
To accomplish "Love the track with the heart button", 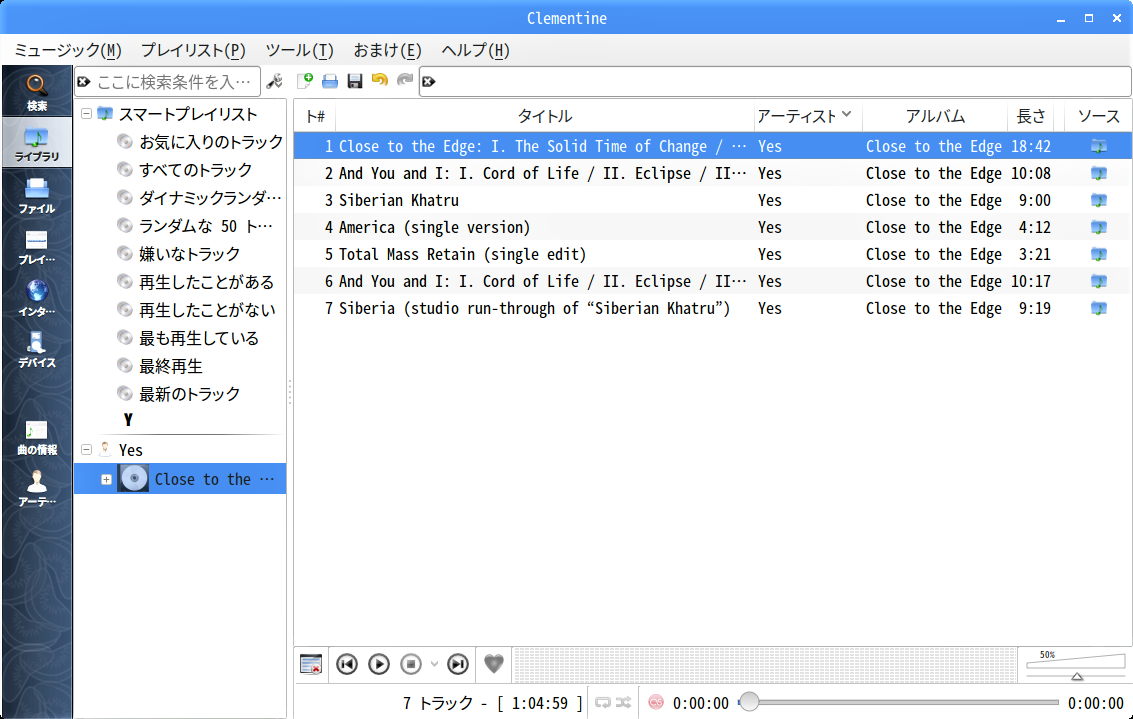I will [494, 663].
